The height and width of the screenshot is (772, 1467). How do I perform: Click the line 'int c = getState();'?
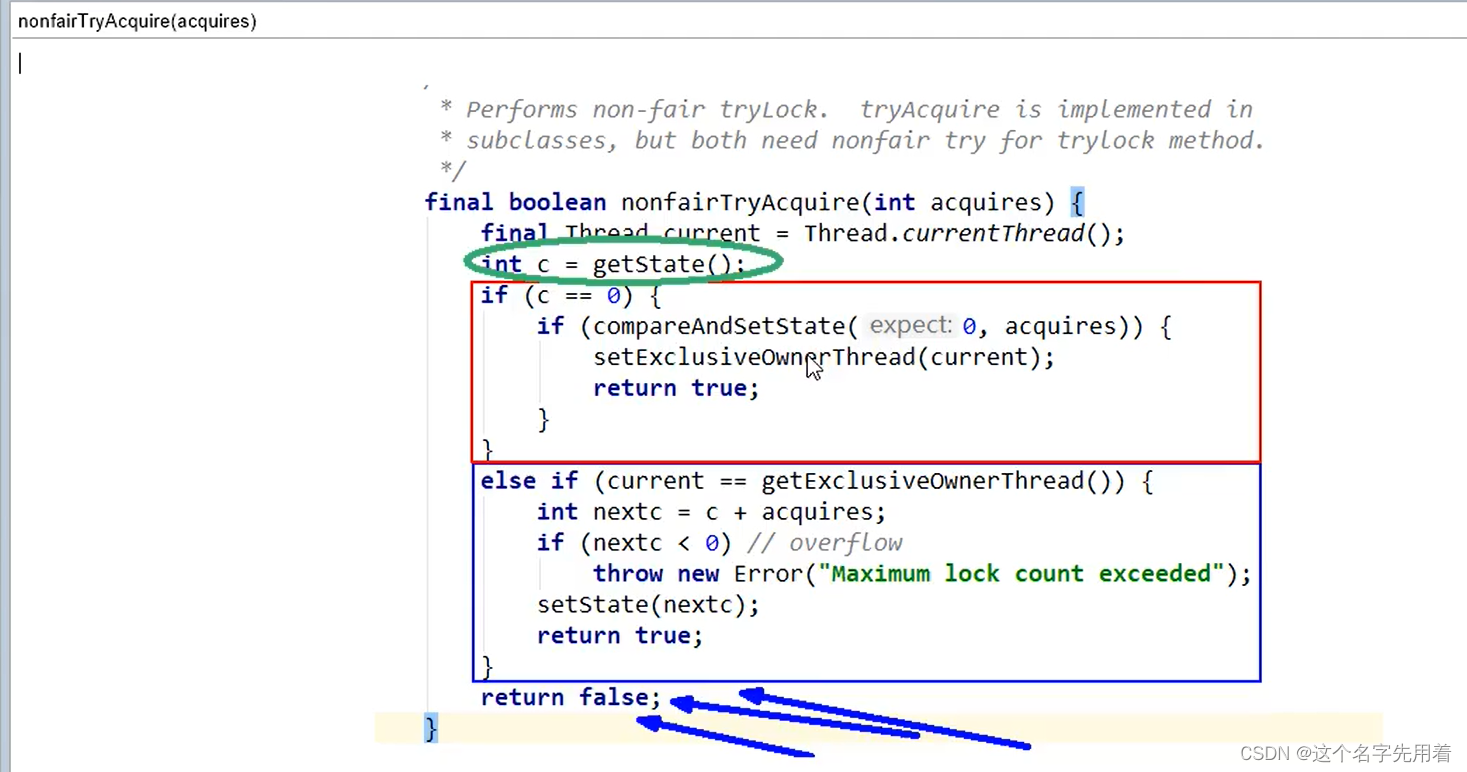point(613,265)
